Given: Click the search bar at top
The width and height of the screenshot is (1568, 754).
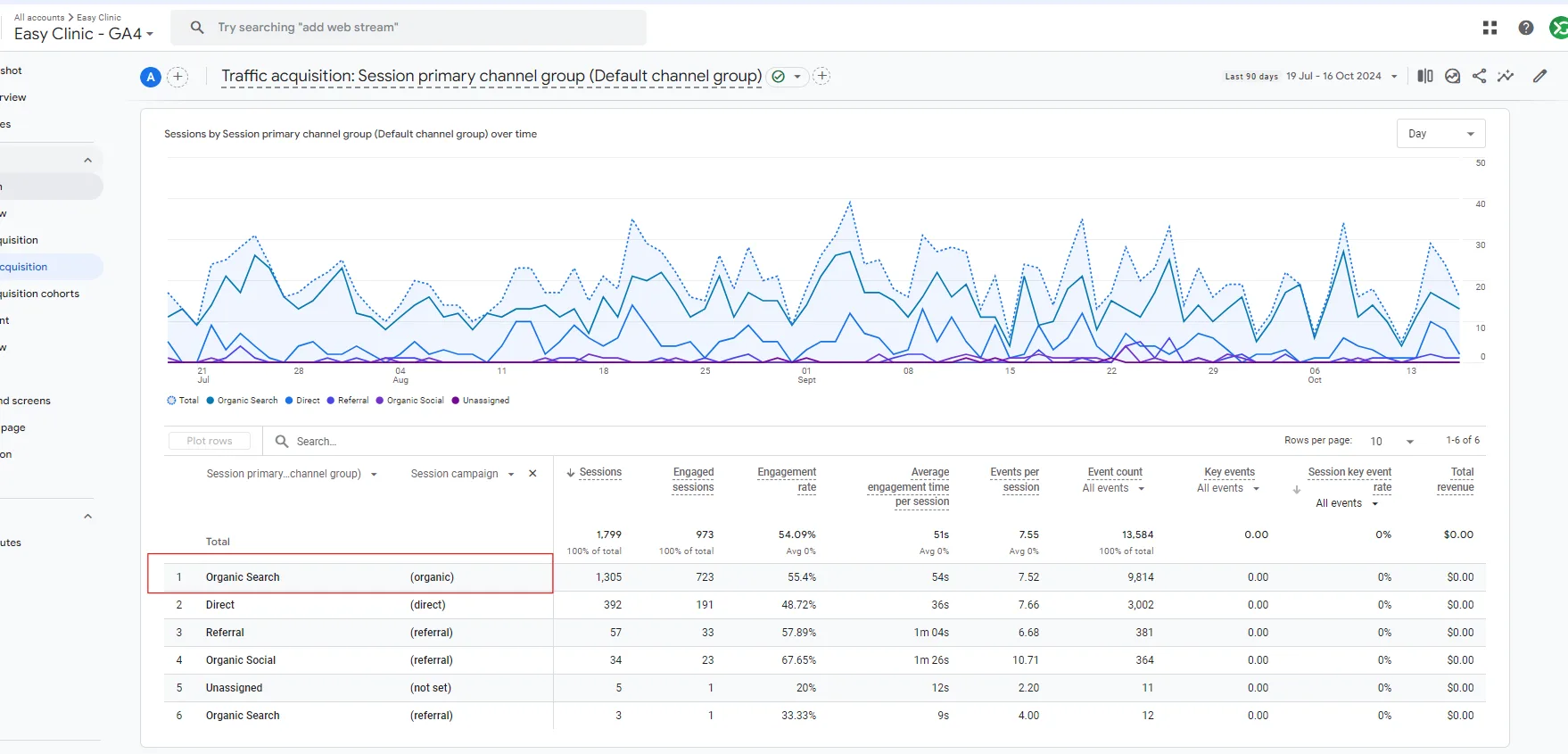Looking at the screenshot, I should pyautogui.click(x=409, y=28).
